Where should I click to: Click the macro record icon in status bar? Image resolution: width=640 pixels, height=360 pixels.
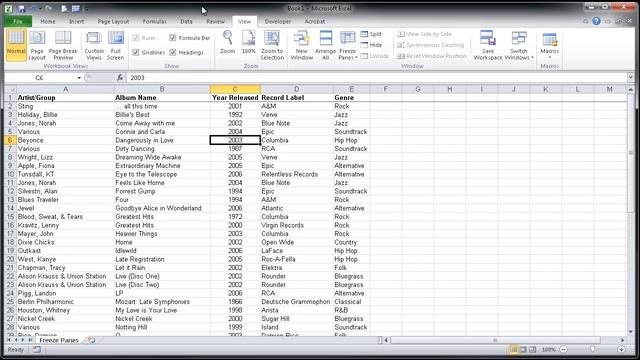click(x=37, y=349)
